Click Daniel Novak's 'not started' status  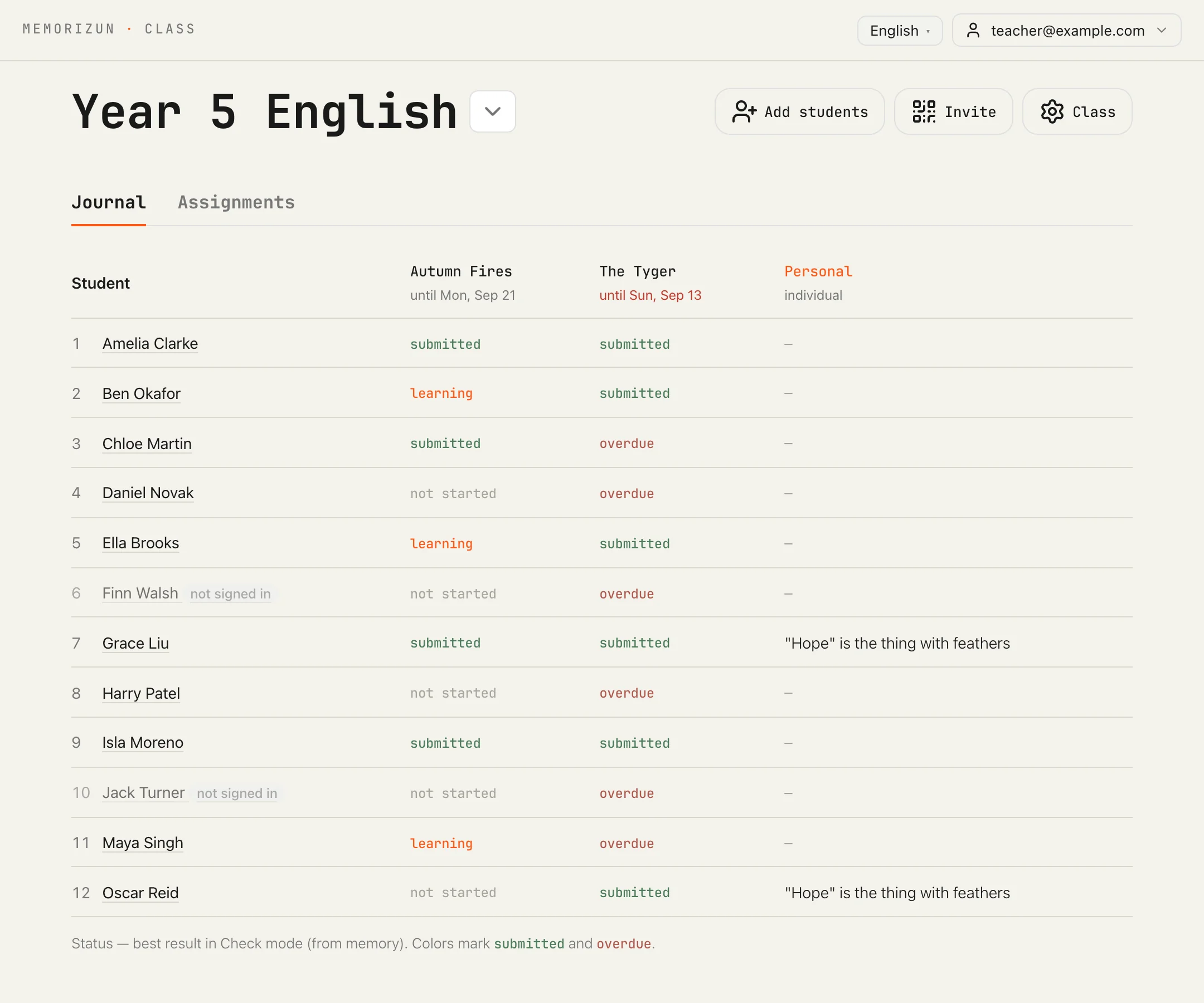tap(453, 494)
